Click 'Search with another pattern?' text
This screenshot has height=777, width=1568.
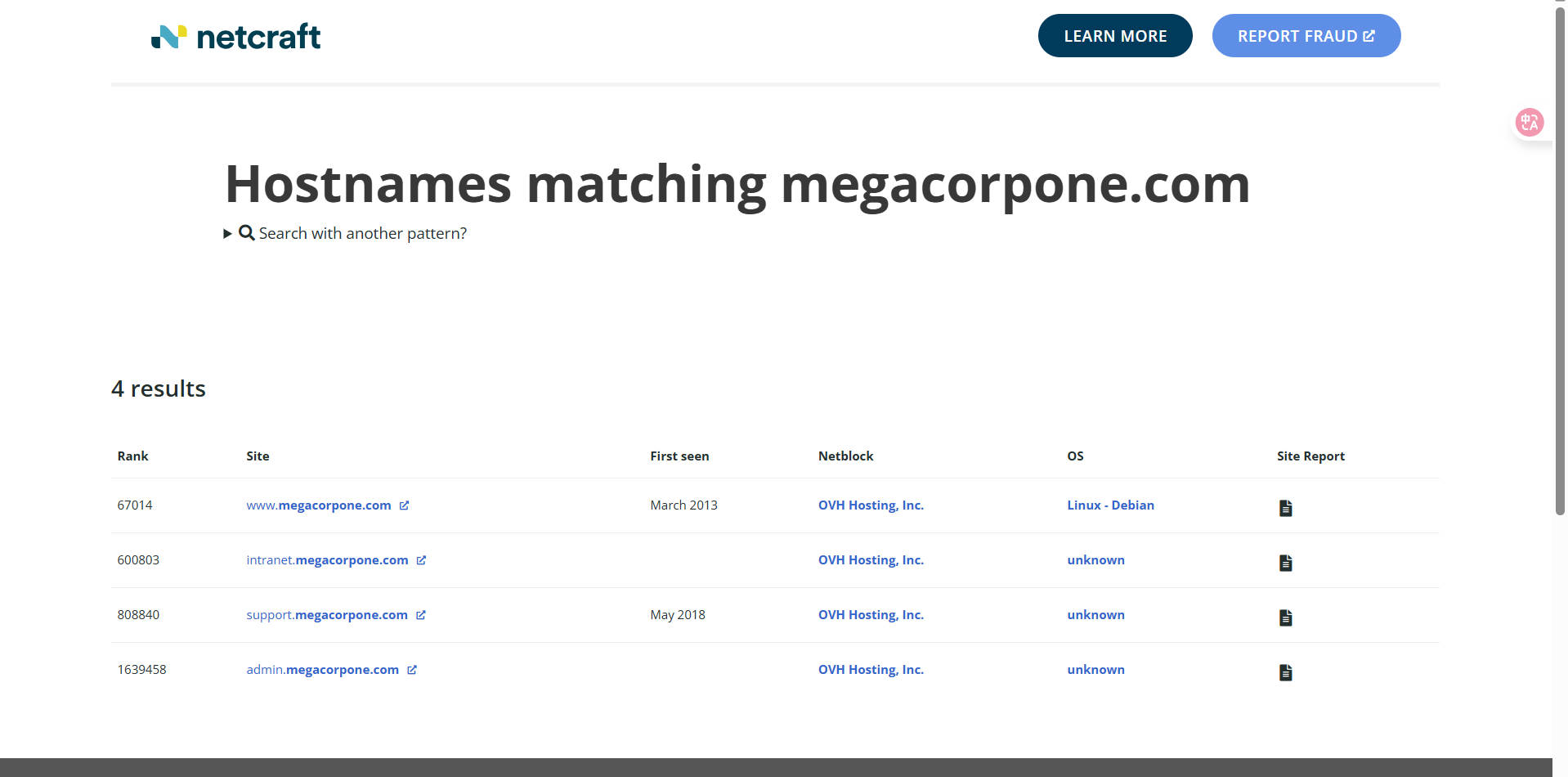tap(363, 233)
